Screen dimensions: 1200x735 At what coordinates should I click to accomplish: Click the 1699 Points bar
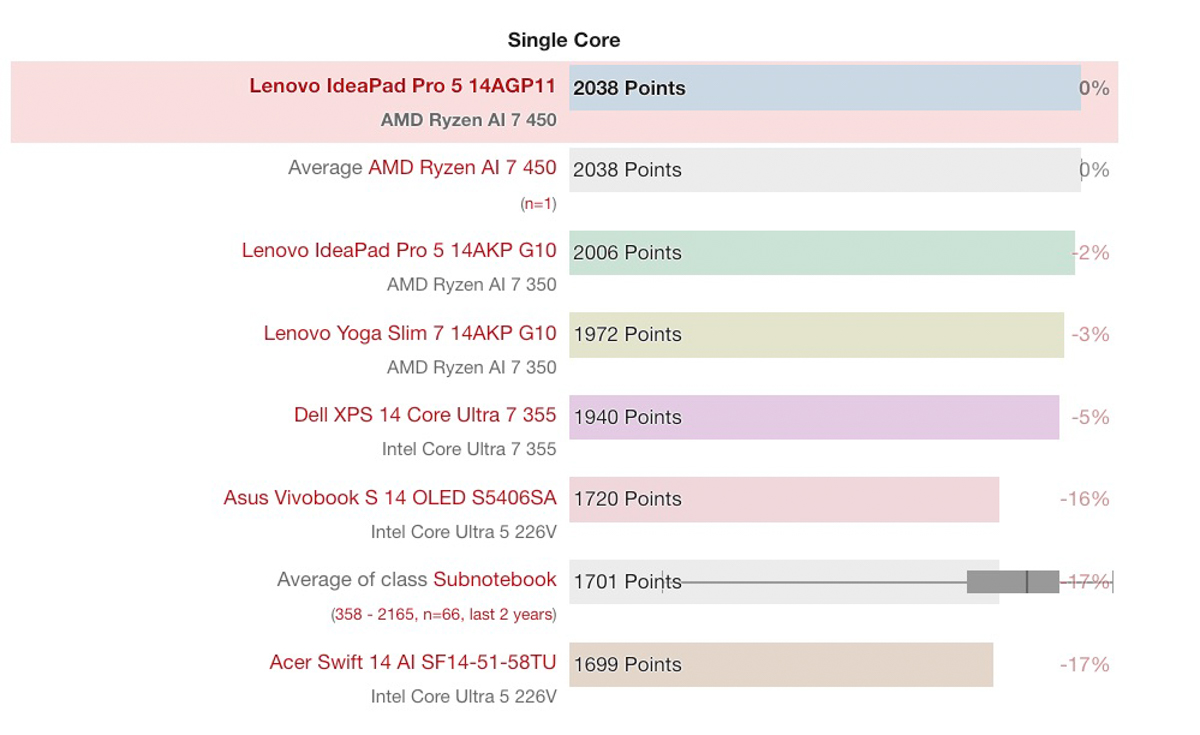click(x=781, y=664)
